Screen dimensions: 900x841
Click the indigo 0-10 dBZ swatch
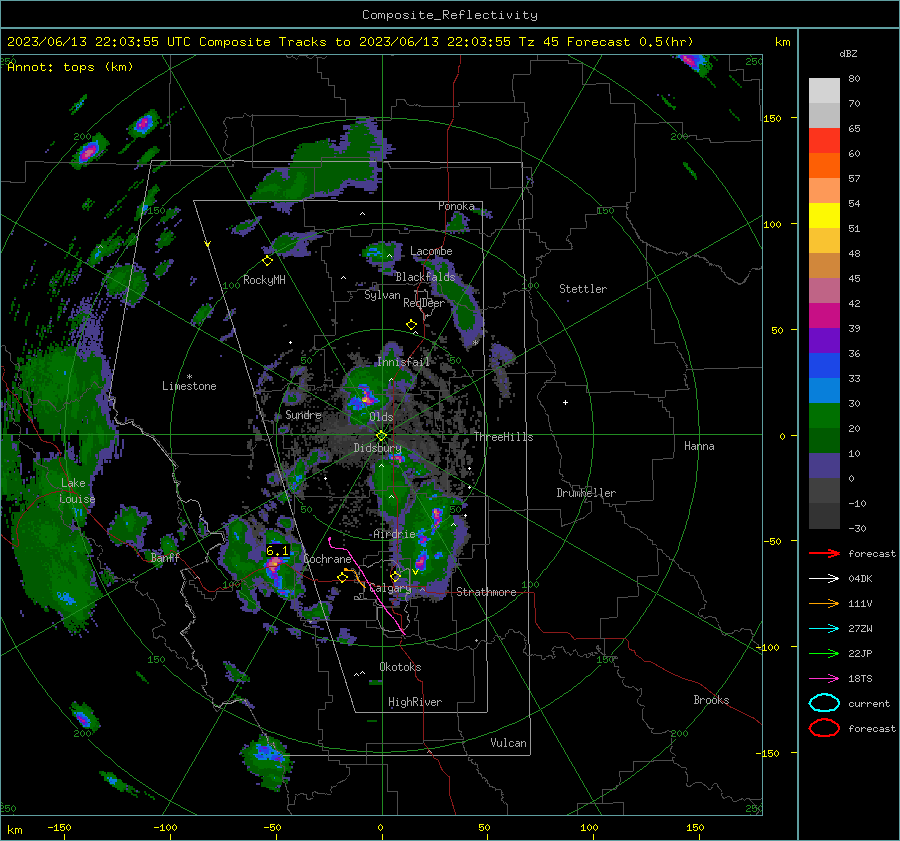click(824, 466)
